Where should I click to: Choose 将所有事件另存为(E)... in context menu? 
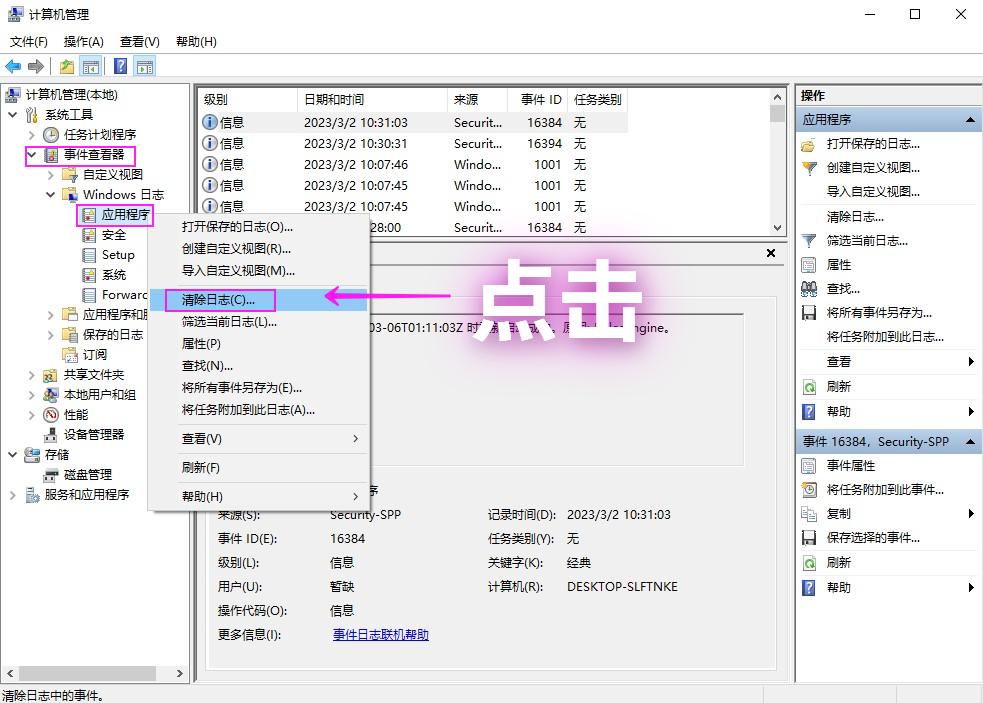258,388
